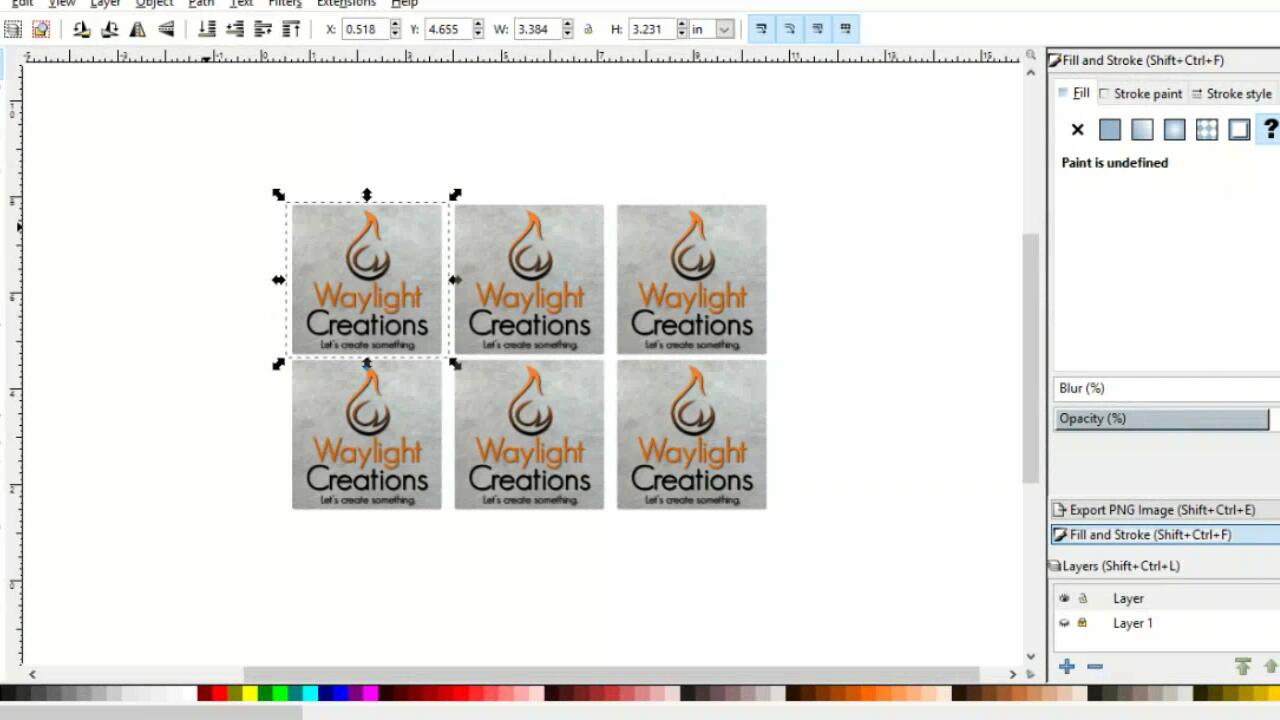Toggle scale rounded corners in rectangles
The height and width of the screenshot is (720, 1280).
789,29
